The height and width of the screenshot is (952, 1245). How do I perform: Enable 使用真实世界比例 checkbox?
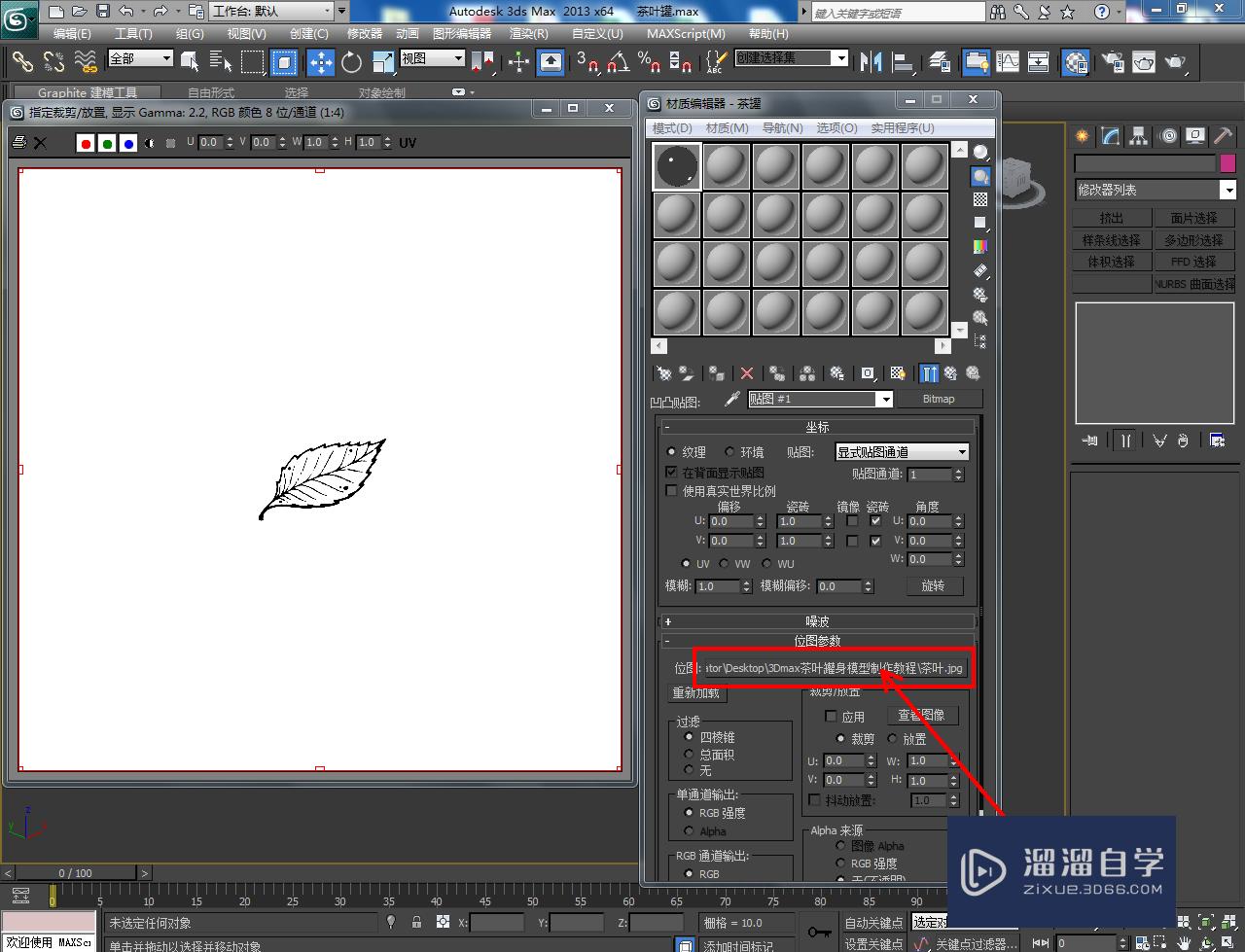point(671,491)
